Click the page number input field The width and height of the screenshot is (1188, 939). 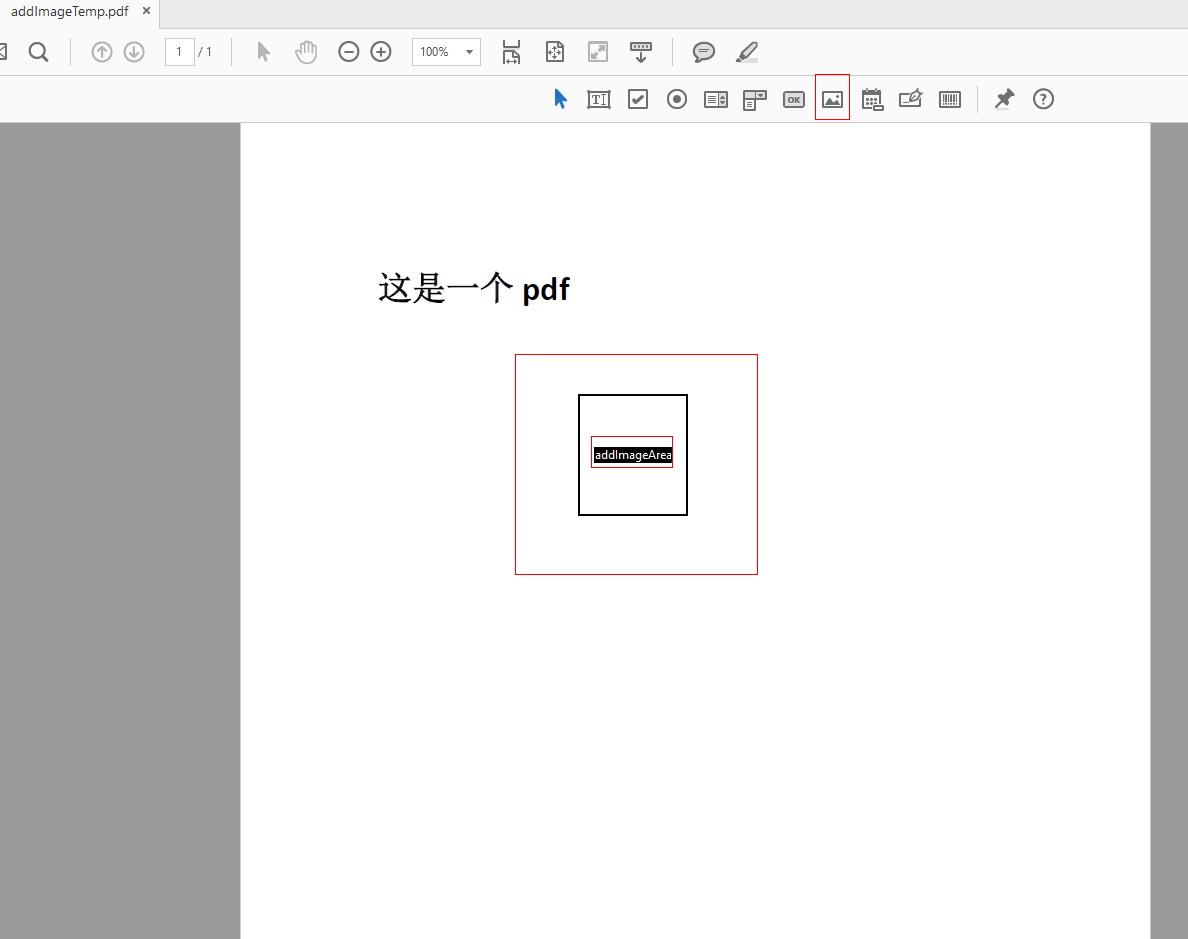[180, 52]
